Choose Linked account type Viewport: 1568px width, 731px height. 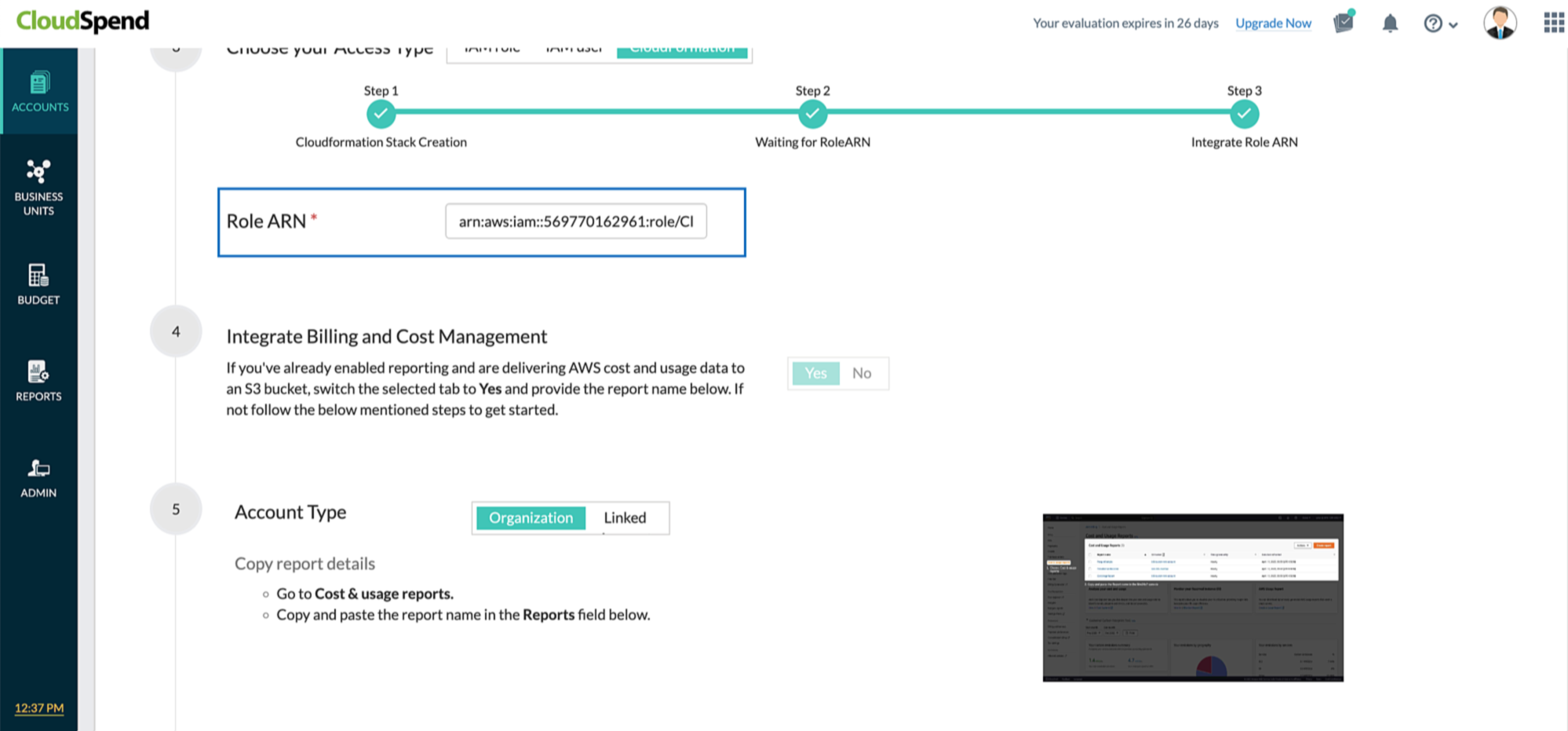click(625, 517)
